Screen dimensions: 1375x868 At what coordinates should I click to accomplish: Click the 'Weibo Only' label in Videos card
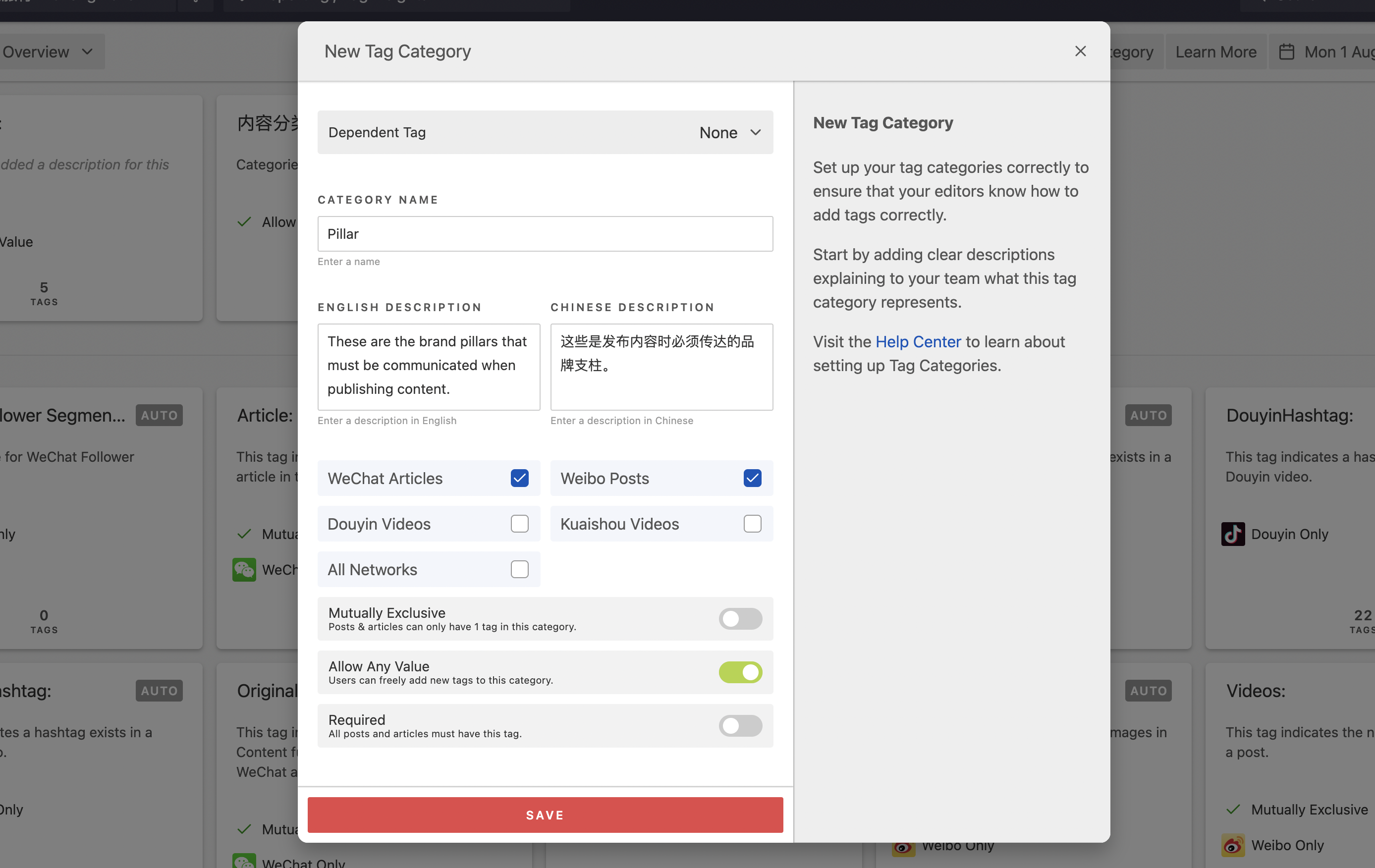1287,846
